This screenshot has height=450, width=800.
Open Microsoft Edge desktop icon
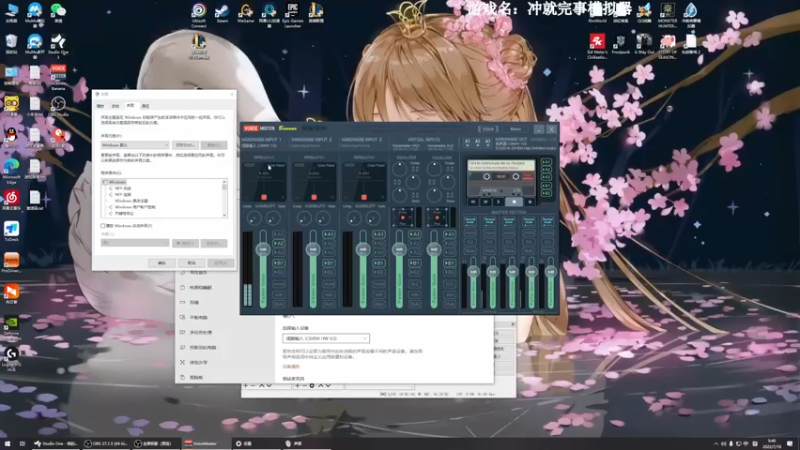coord(11,171)
